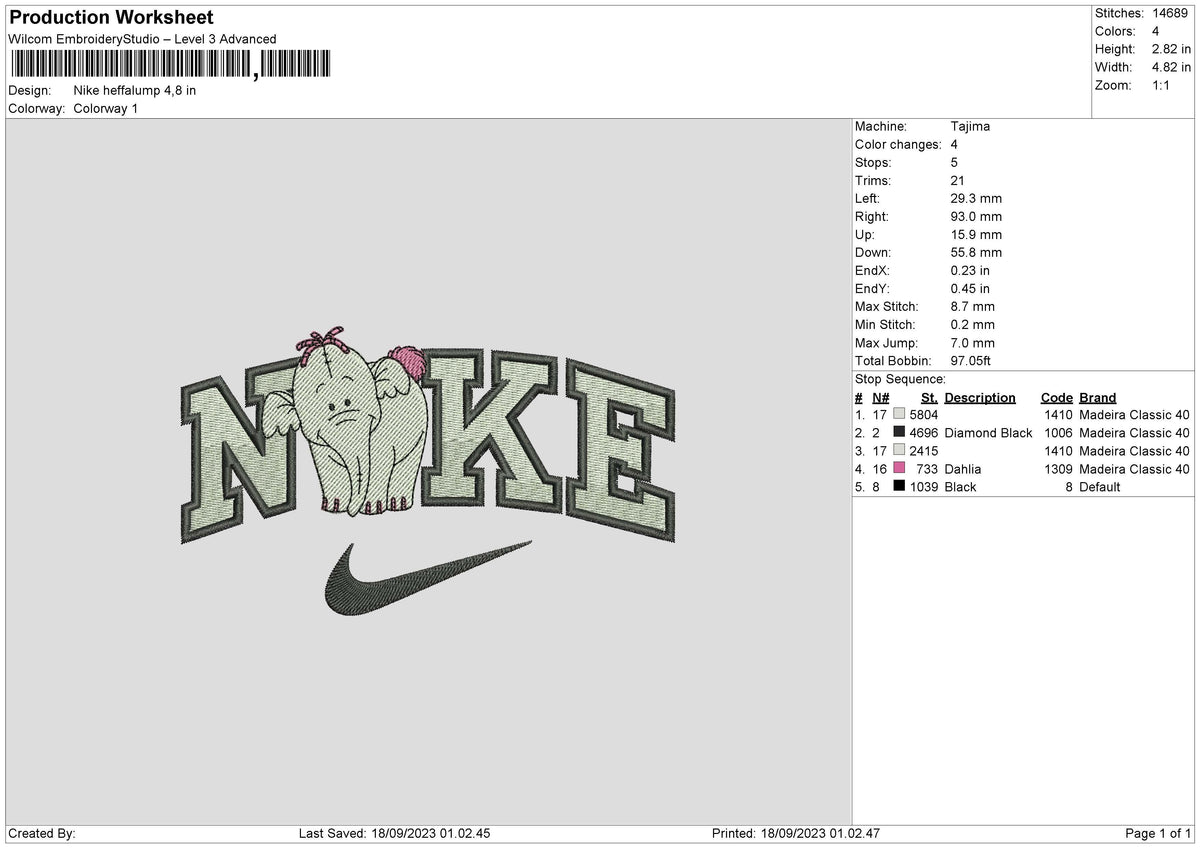1200x848 pixels.
Task: Select the Color changes value
Action: 954,145
